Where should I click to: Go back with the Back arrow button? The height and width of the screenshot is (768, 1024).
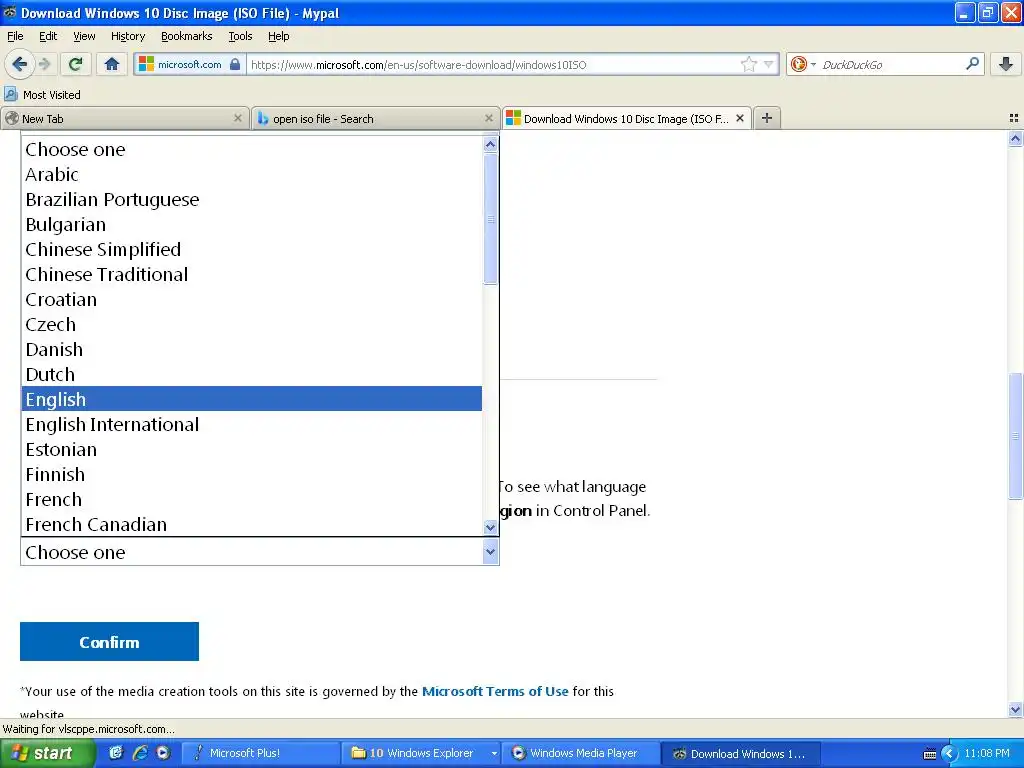pos(19,64)
